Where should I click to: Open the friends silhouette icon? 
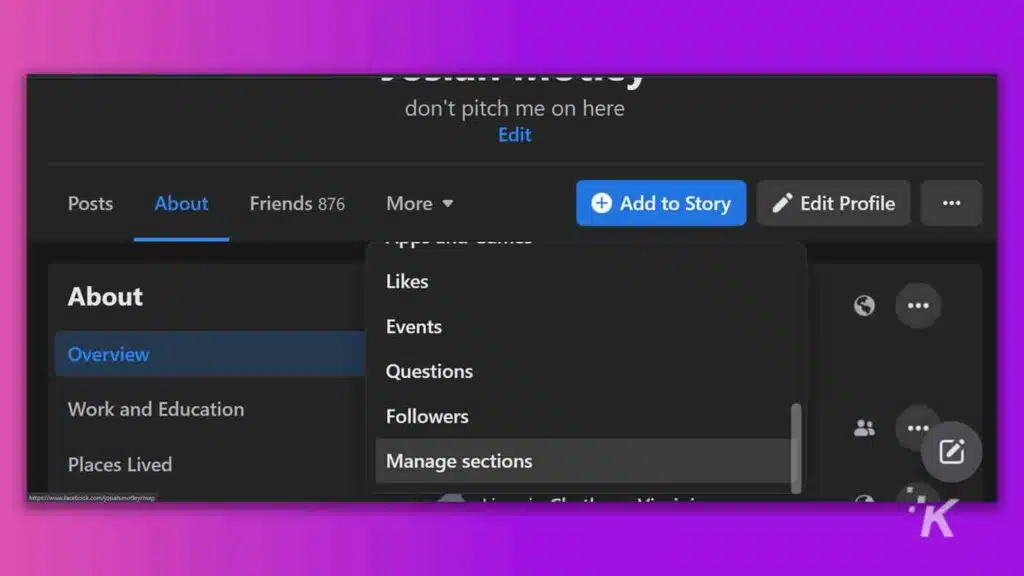[863, 428]
